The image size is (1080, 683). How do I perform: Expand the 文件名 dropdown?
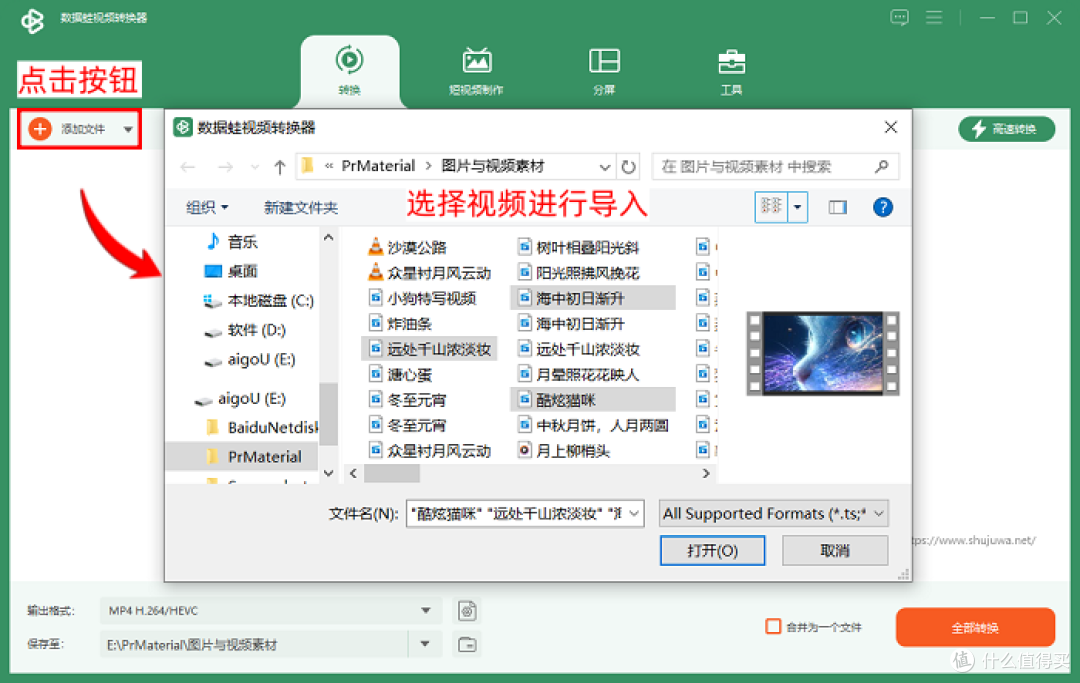click(x=635, y=514)
